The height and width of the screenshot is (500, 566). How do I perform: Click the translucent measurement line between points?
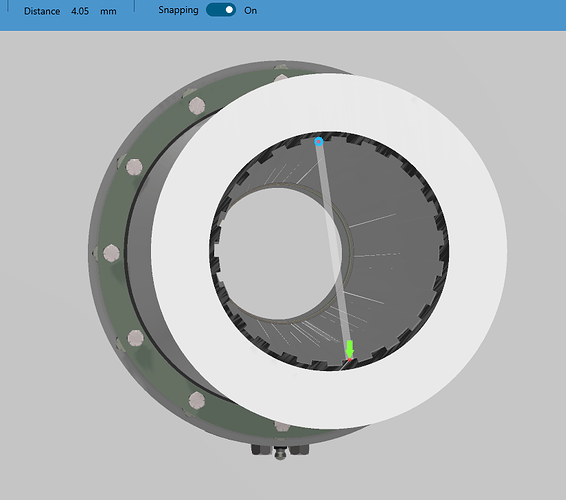(334, 249)
